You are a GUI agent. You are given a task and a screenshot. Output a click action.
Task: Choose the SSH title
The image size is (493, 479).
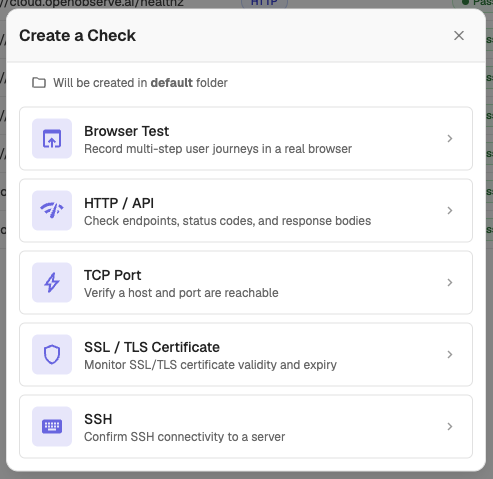click(x=98, y=419)
